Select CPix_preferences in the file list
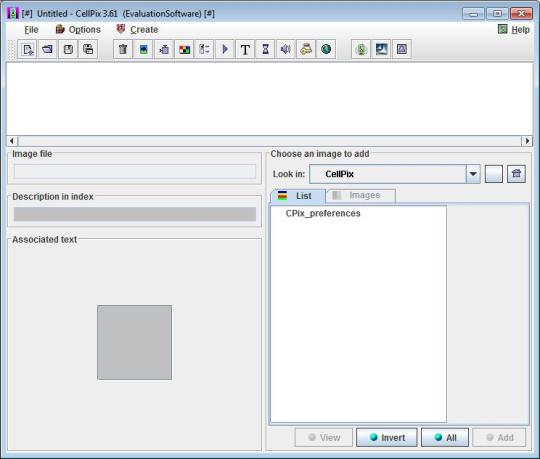 coord(323,213)
